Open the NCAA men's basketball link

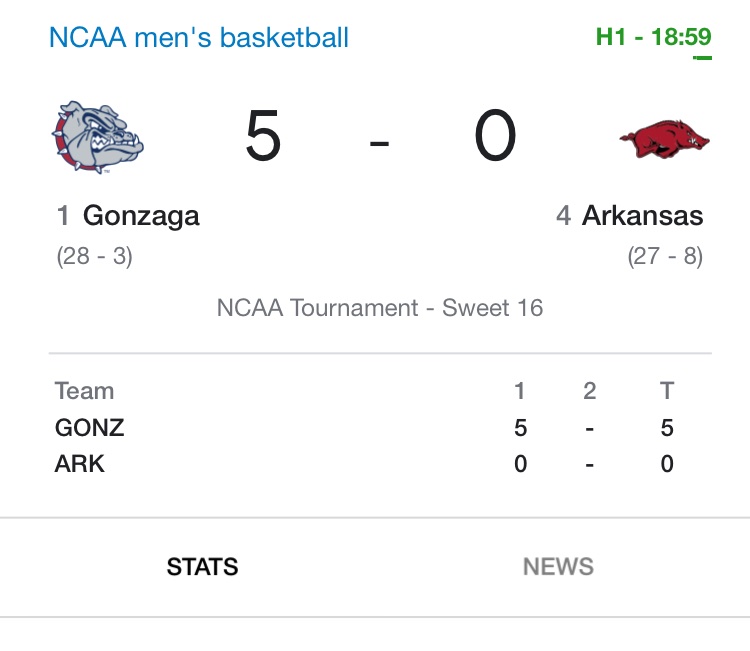click(199, 38)
